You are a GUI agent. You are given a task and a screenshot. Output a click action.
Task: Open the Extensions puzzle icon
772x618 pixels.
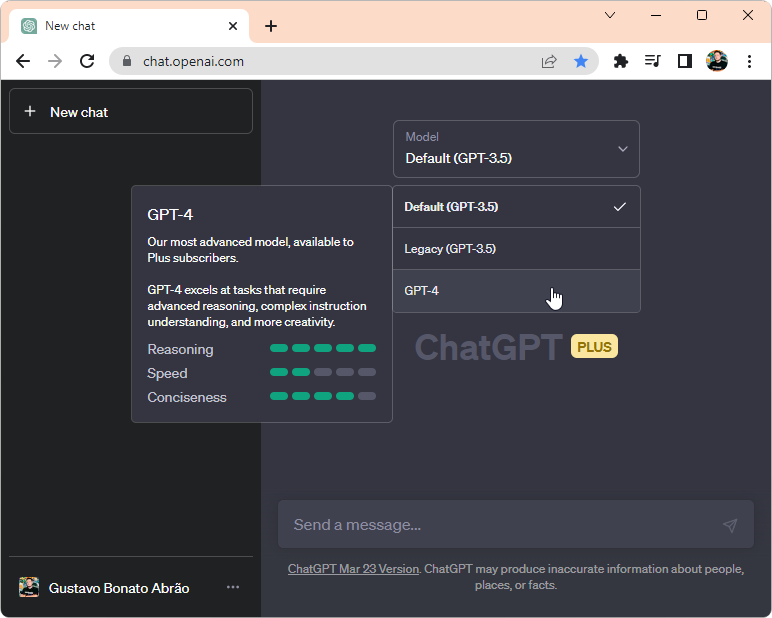click(x=621, y=61)
